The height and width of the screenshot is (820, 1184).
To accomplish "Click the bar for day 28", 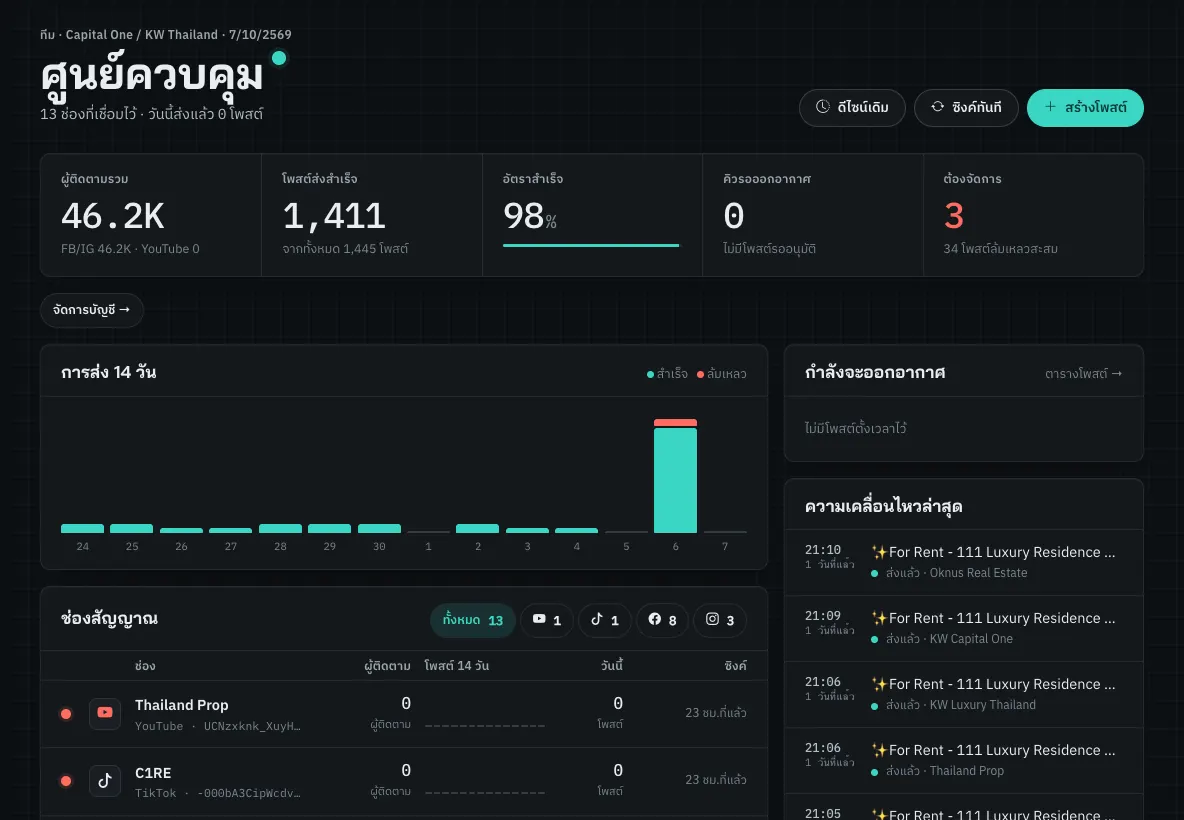I will 280,529.
